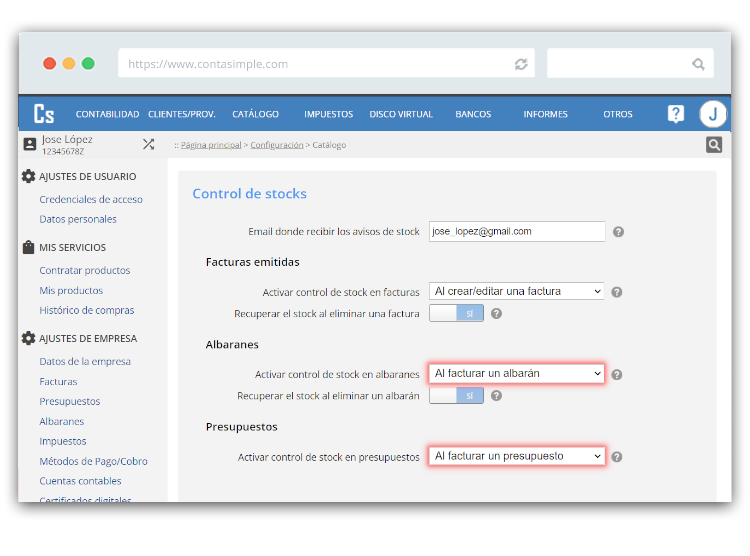Expand the 'Al facturar un albarán' dropdown

click(517, 374)
